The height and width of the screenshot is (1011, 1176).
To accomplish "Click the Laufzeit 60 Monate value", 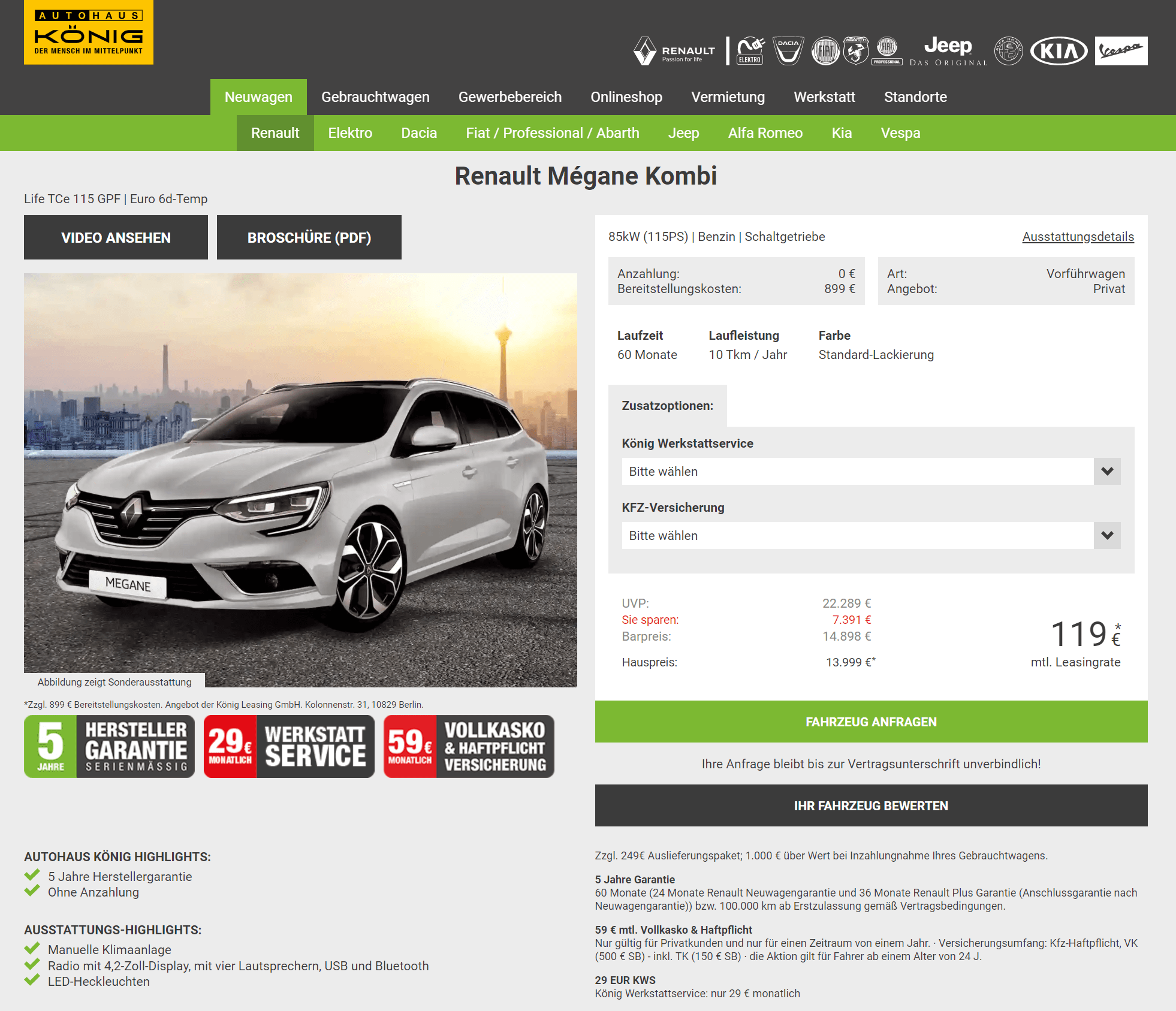I will (x=647, y=355).
